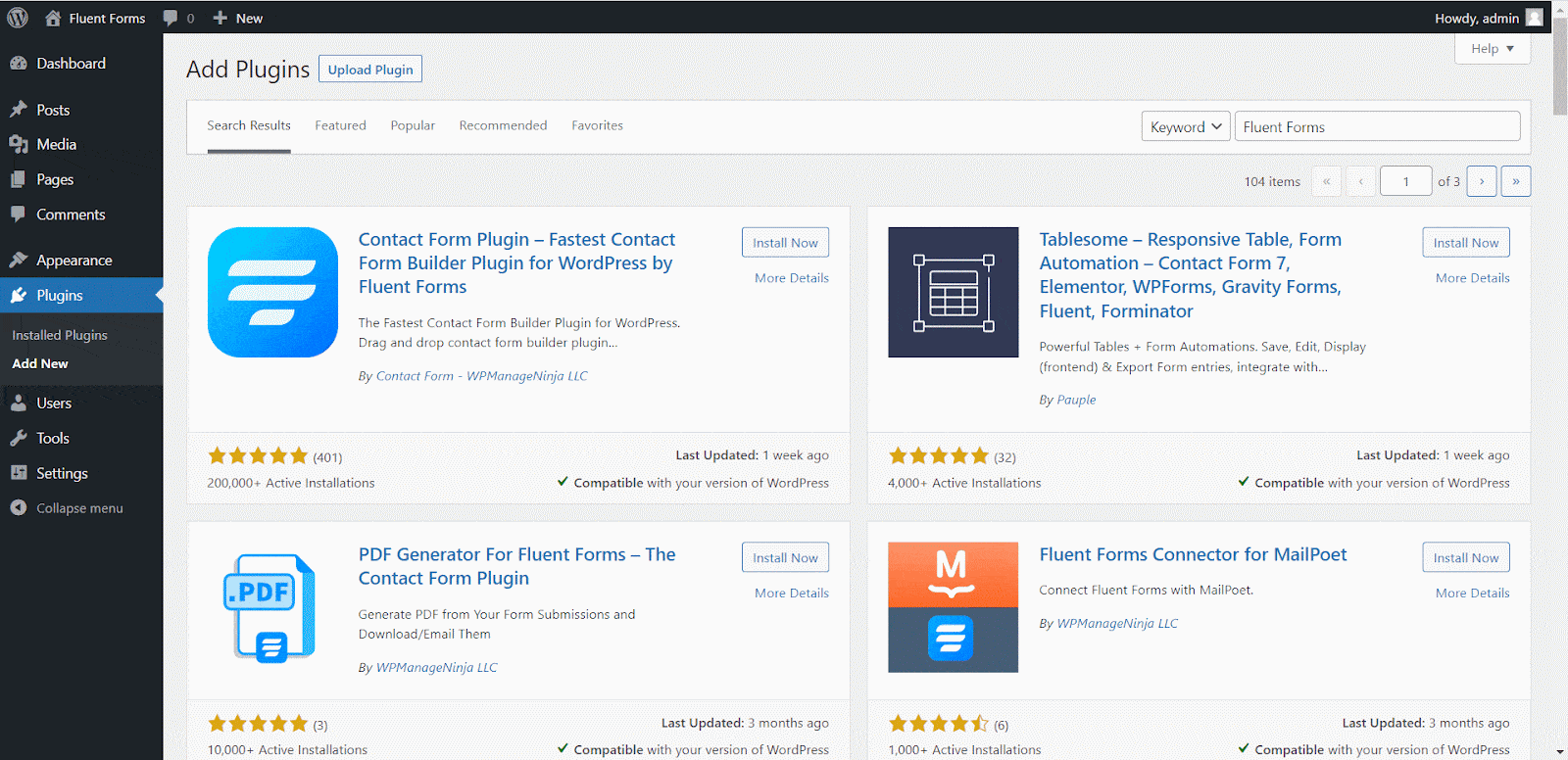Click the five-star rating of Contact Form Plugin
1568x760 pixels.
pos(258,455)
